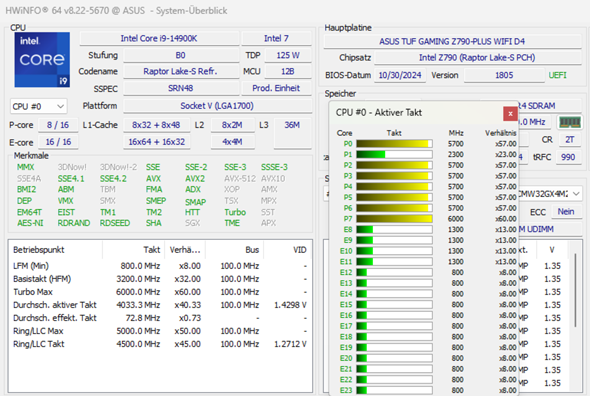
Task: Click the 2300 MHz value for P1
Action: click(456, 154)
